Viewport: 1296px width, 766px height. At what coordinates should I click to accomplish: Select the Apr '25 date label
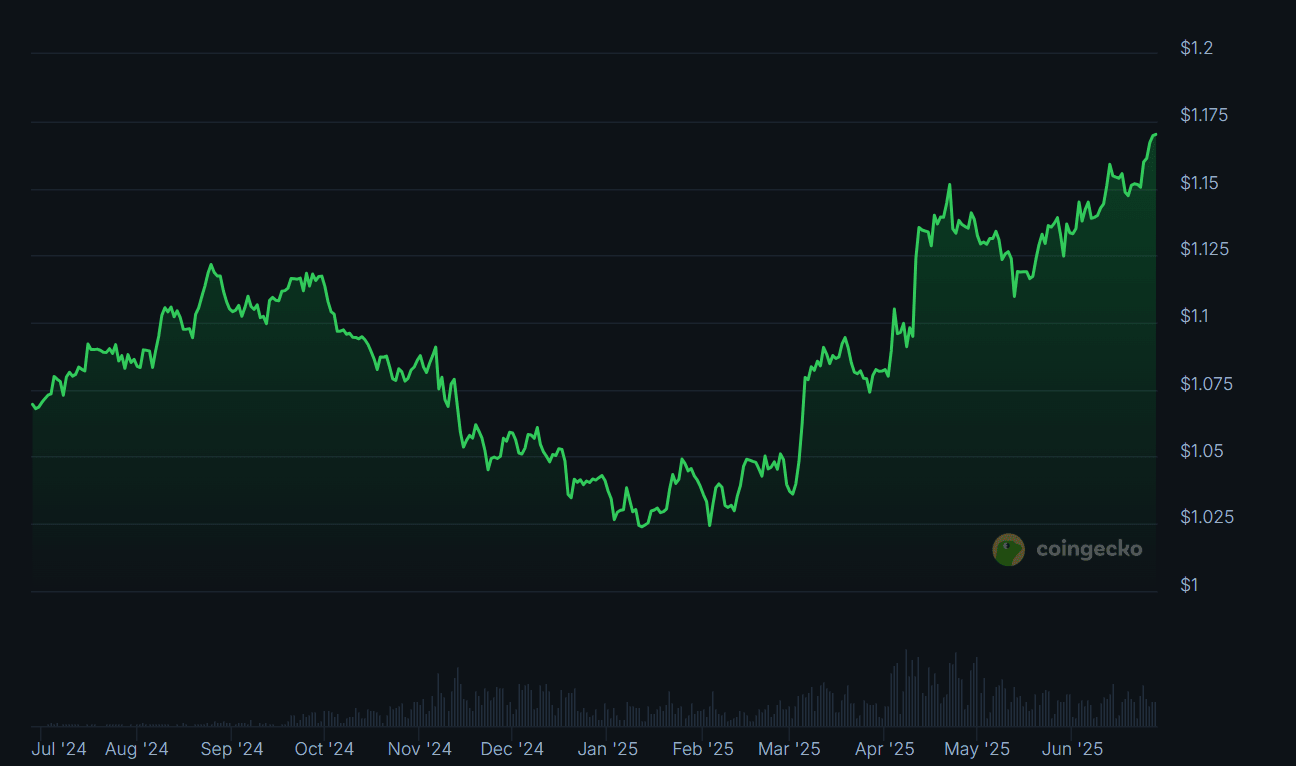pos(885,748)
